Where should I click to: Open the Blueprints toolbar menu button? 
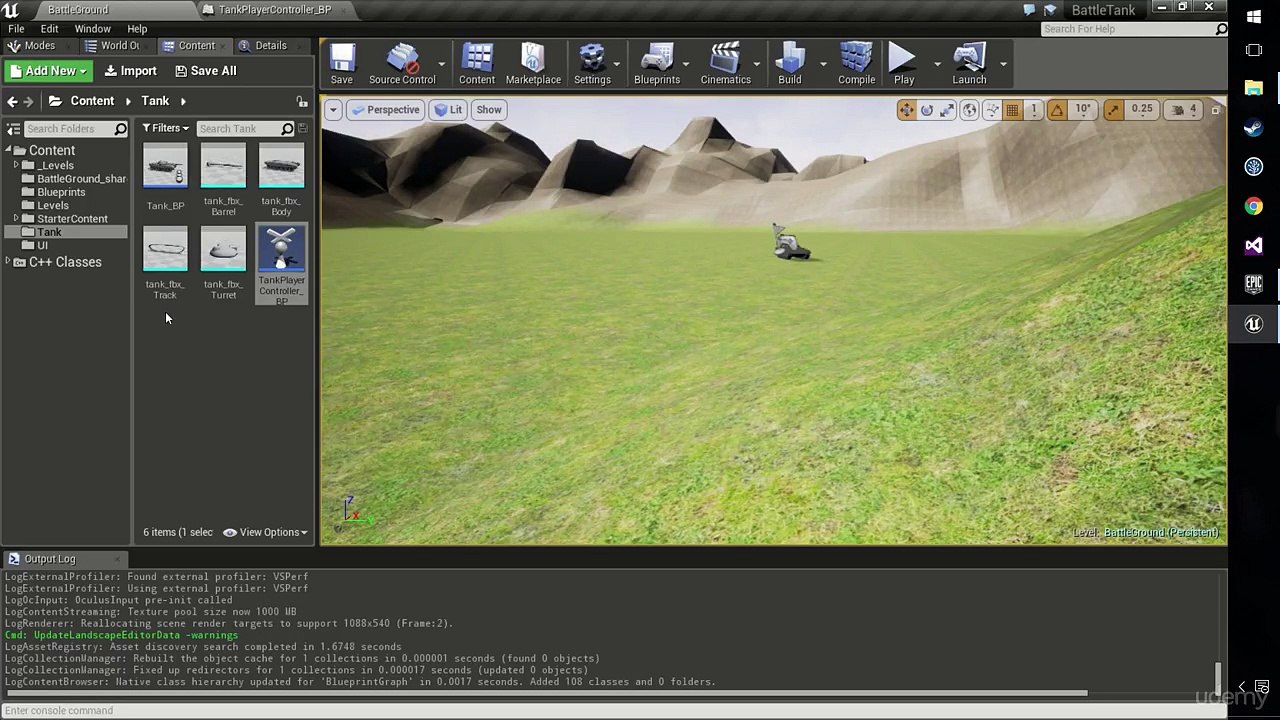click(657, 64)
